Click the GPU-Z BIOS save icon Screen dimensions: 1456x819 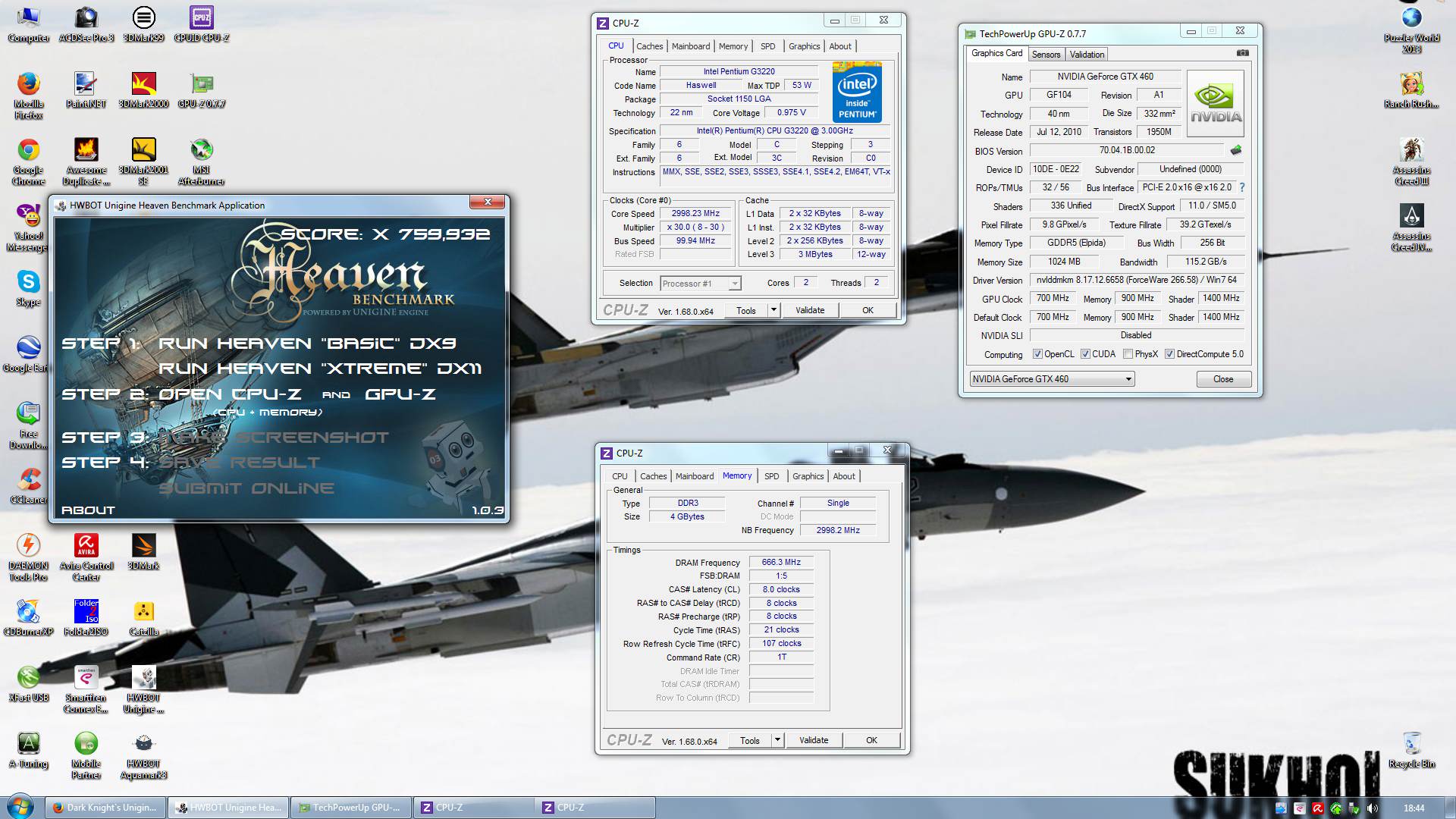(x=1236, y=150)
